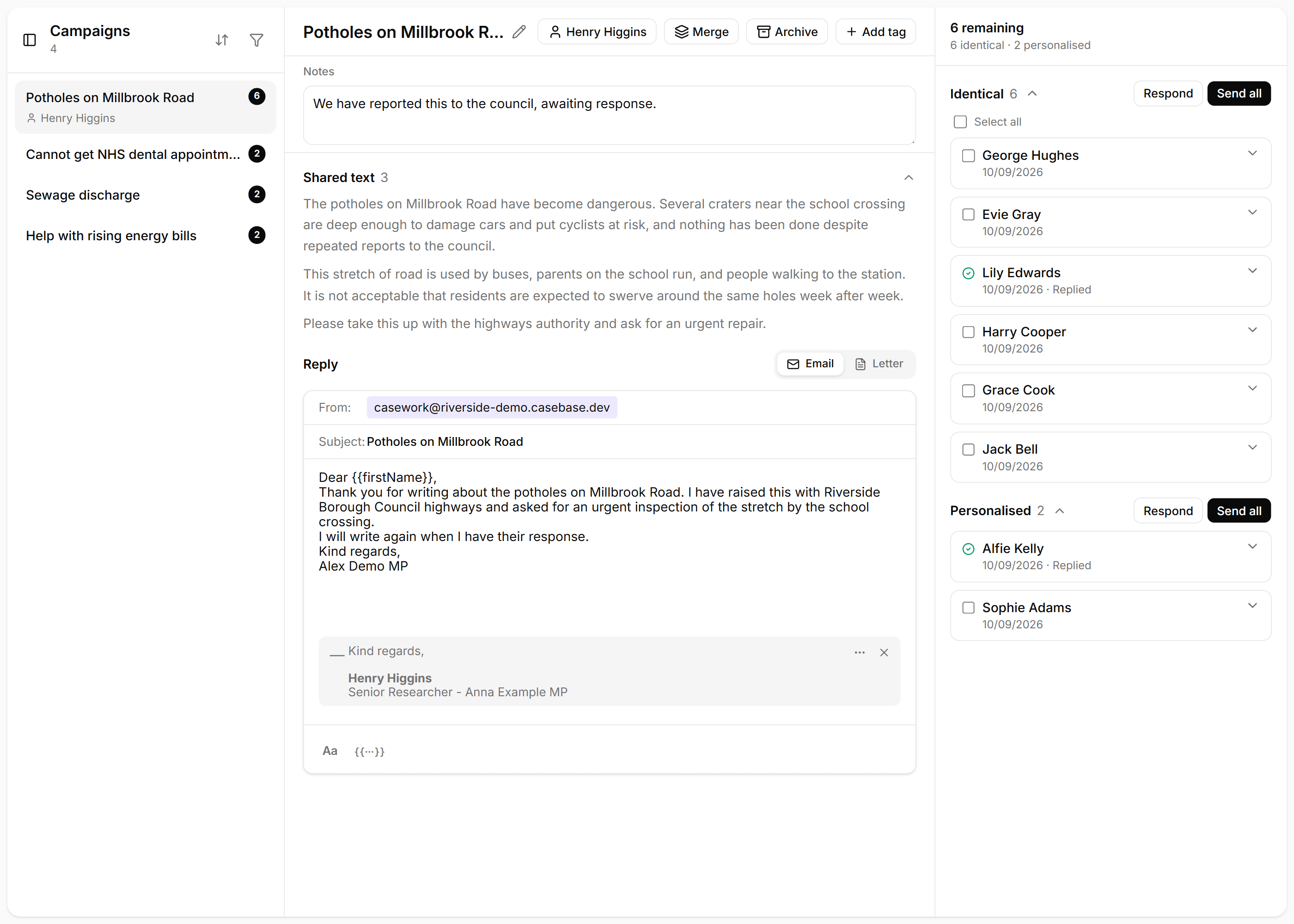Open the campaigns filter funnel icon

click(x=256, y=40)
